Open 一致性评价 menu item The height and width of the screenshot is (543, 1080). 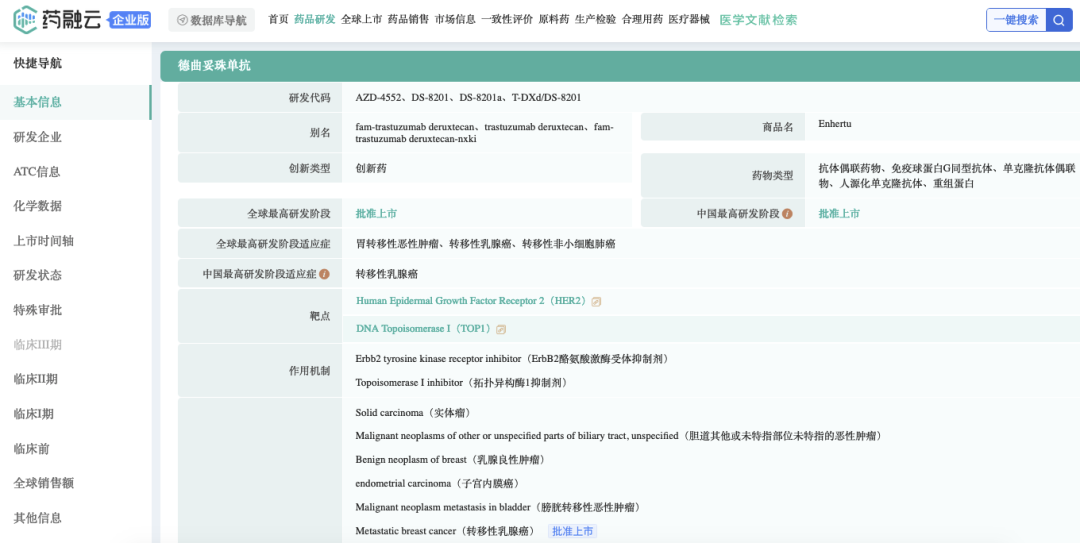pyautogui.click(x=507, y=19)
